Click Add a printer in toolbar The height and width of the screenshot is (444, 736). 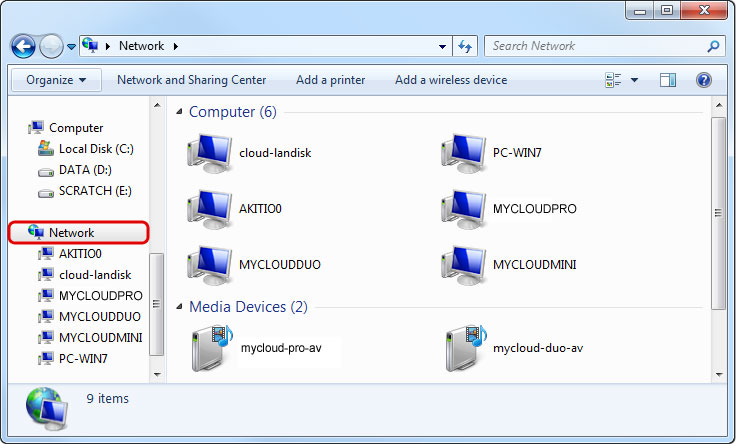(x=330, y=80)
